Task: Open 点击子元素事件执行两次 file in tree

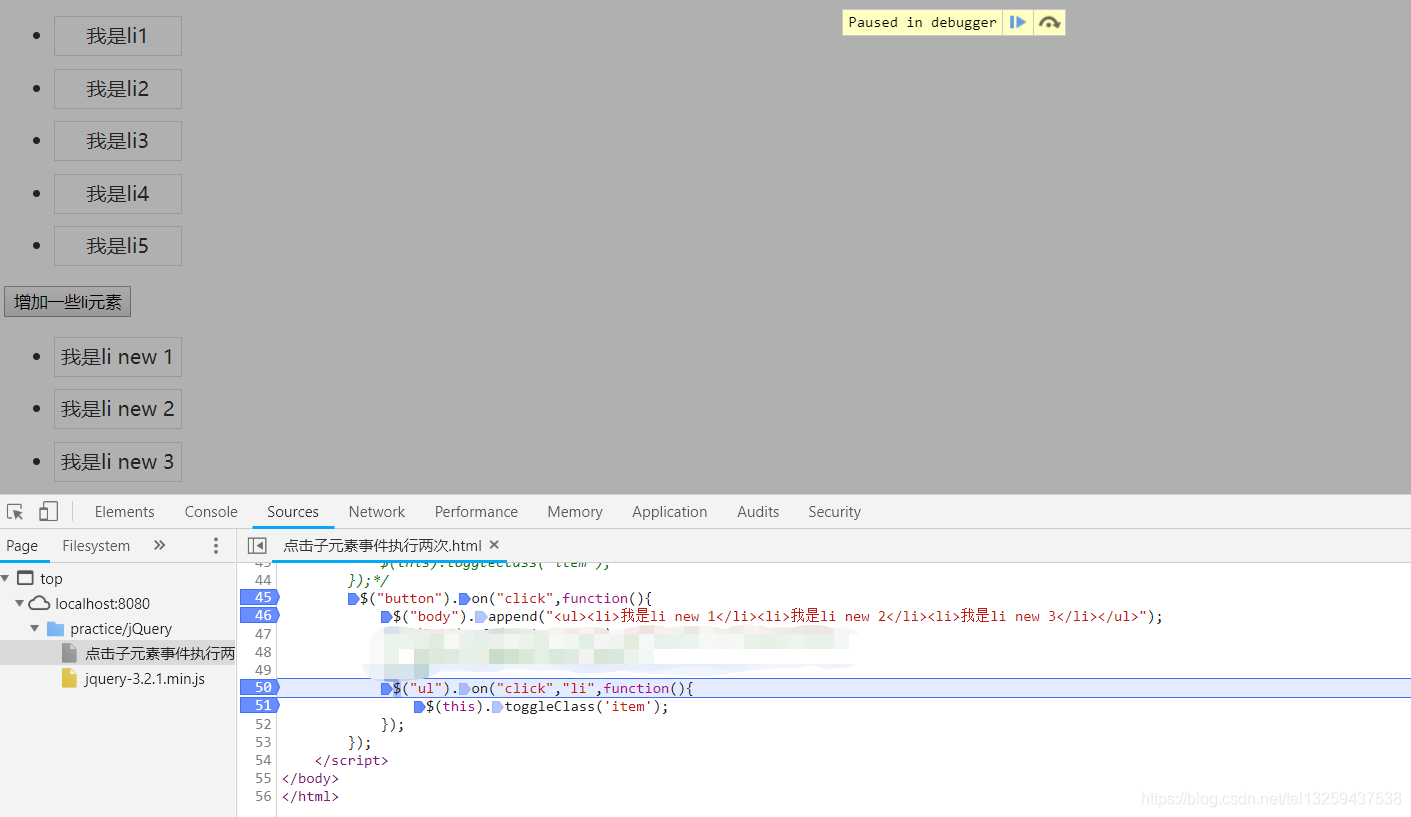Action: point(160,653)
